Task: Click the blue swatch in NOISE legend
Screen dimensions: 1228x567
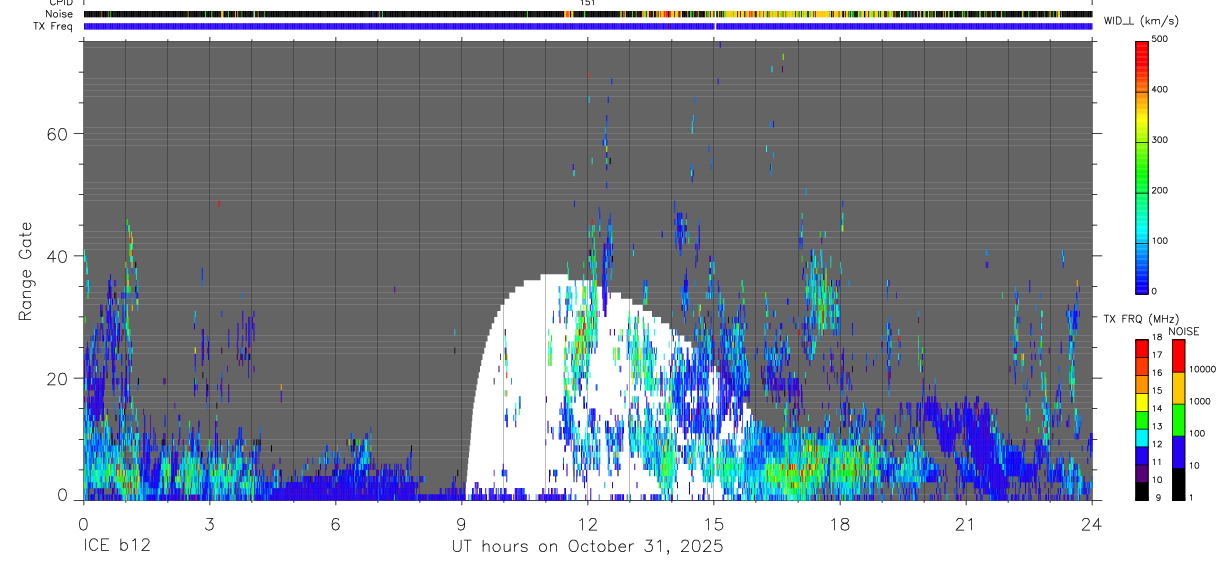Action: [x=1177, y=452]
